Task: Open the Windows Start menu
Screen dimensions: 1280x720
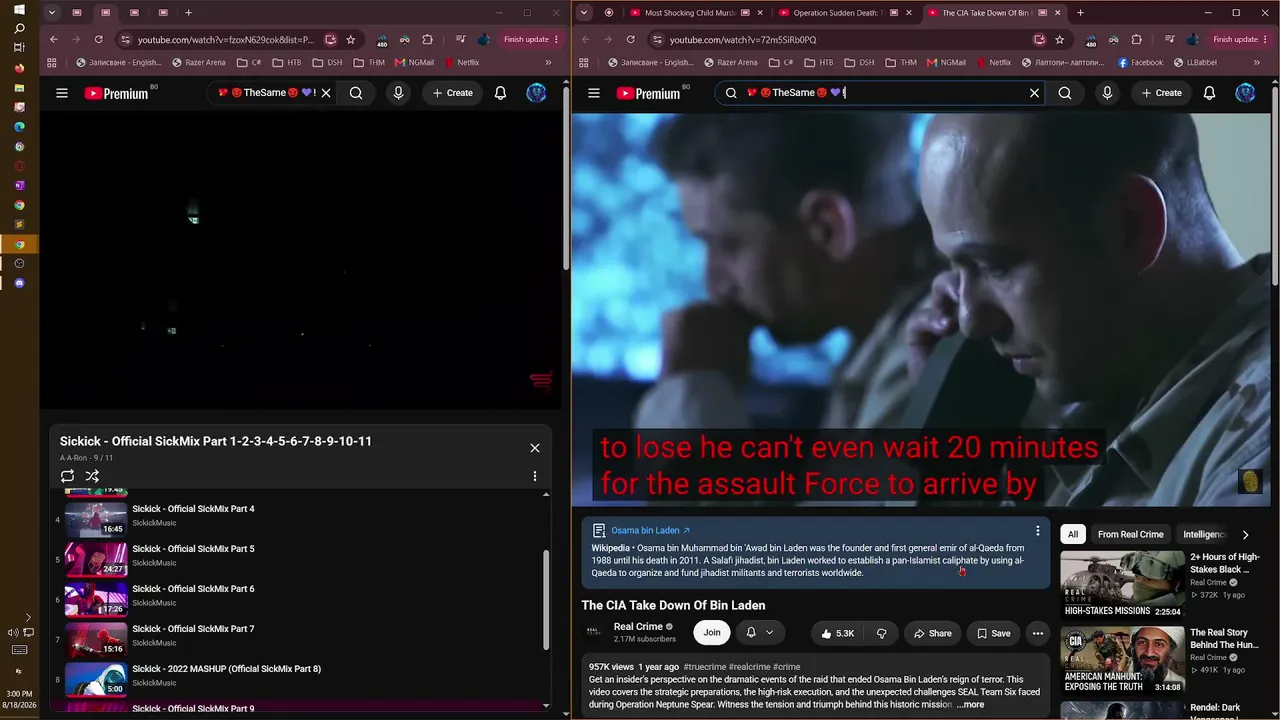Action: pos(19,10)
